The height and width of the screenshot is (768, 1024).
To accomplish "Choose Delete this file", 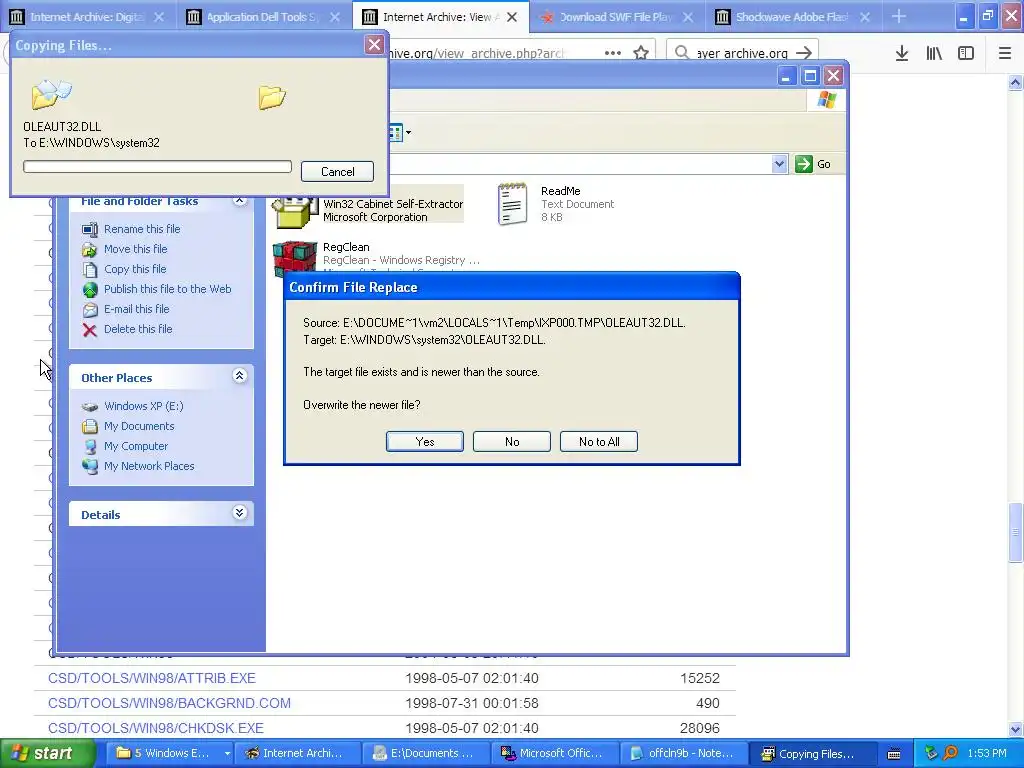I will click(138, 329).
